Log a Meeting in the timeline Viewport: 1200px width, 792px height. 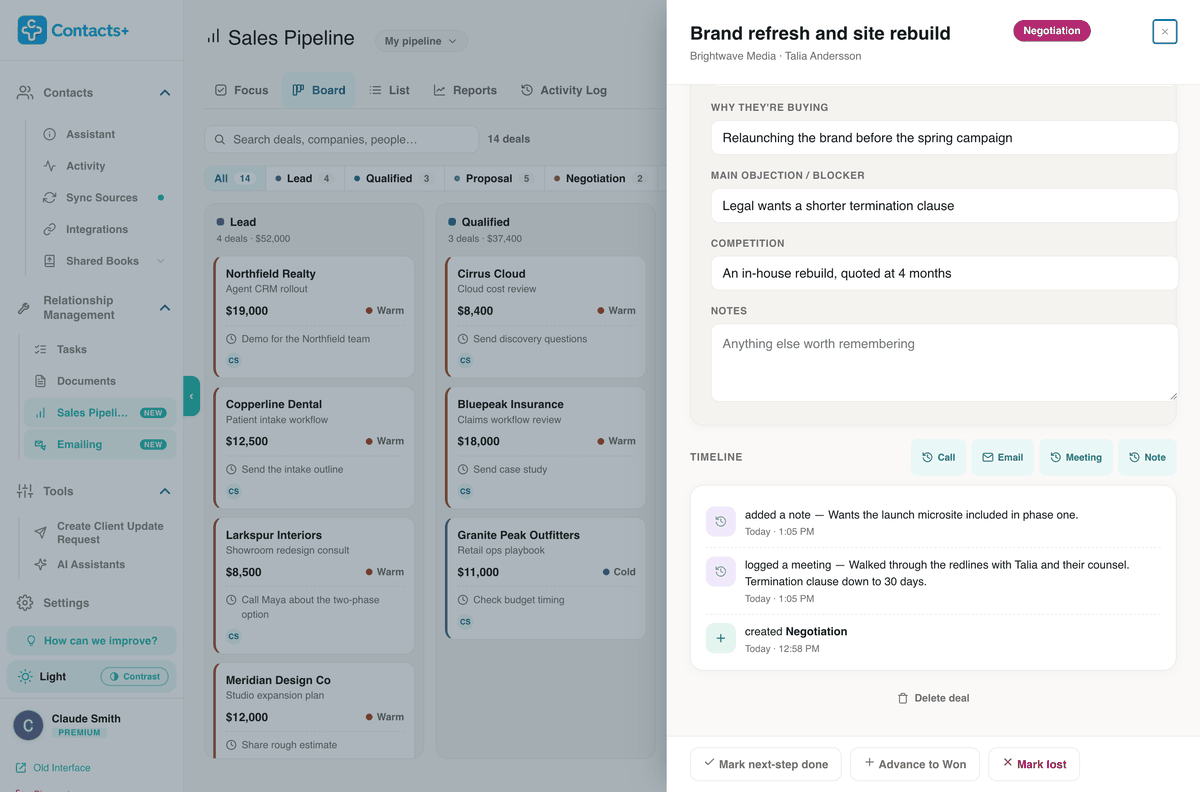[x=1076, y=457]
